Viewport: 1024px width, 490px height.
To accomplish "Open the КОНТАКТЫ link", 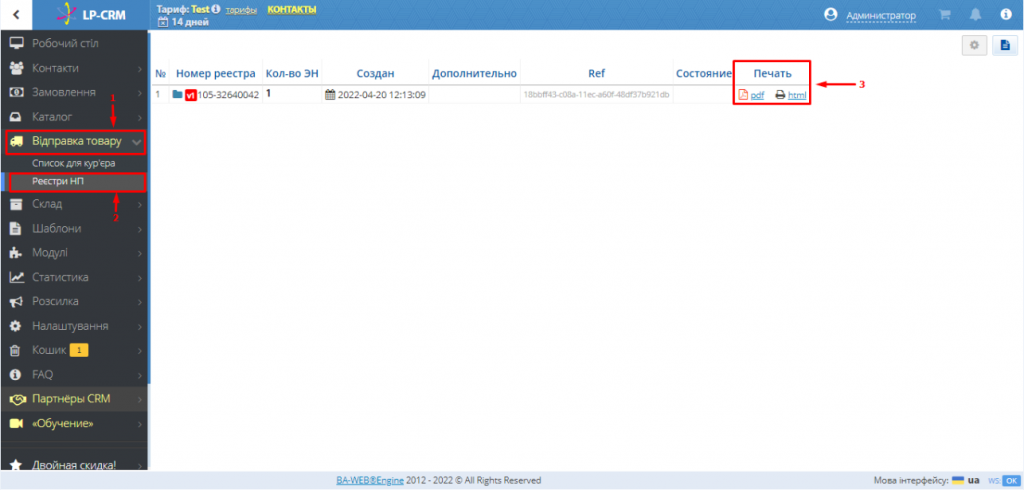I will (x=292, y=10).
